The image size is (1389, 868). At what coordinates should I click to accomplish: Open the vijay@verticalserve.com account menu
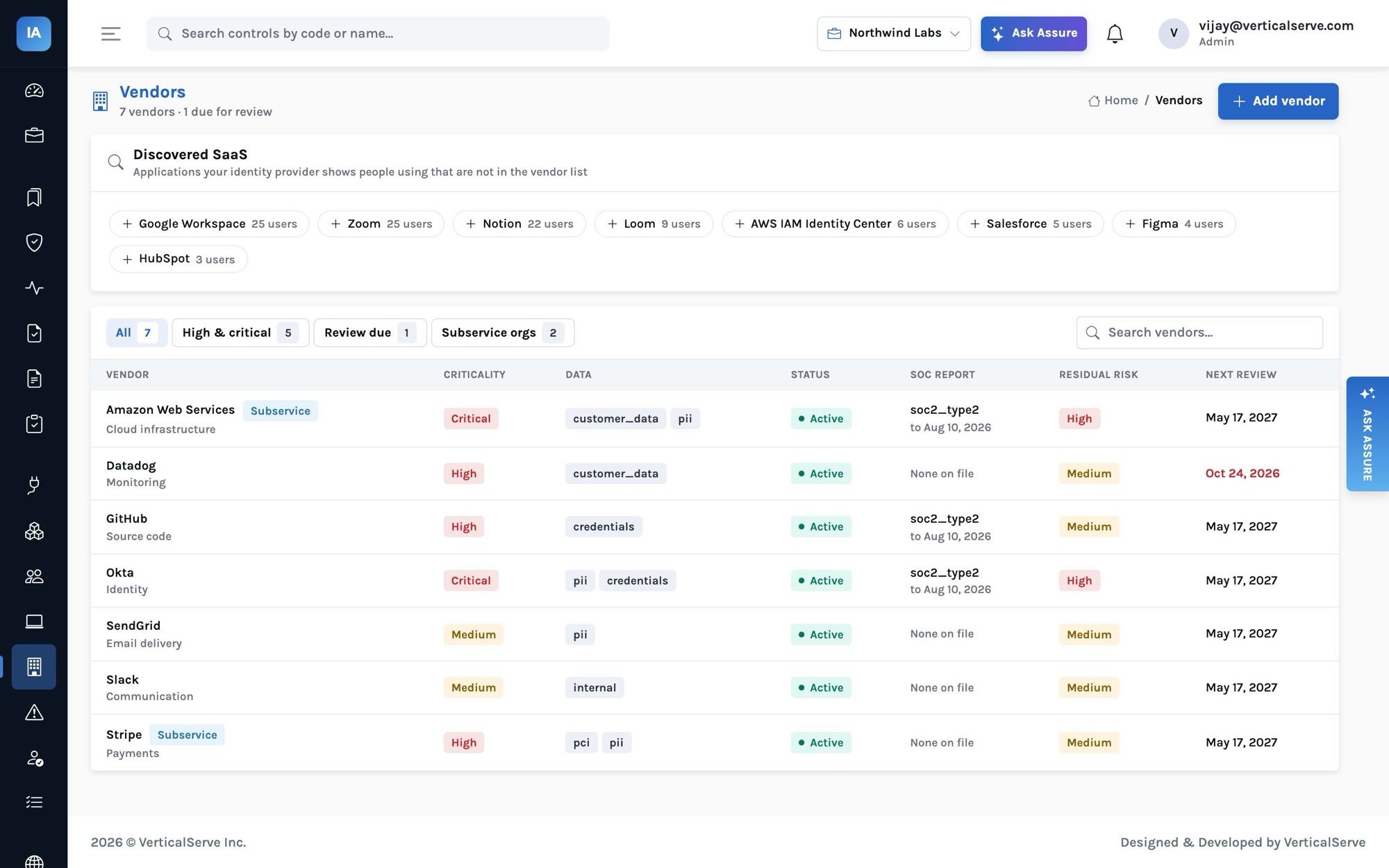(1256, 33)
